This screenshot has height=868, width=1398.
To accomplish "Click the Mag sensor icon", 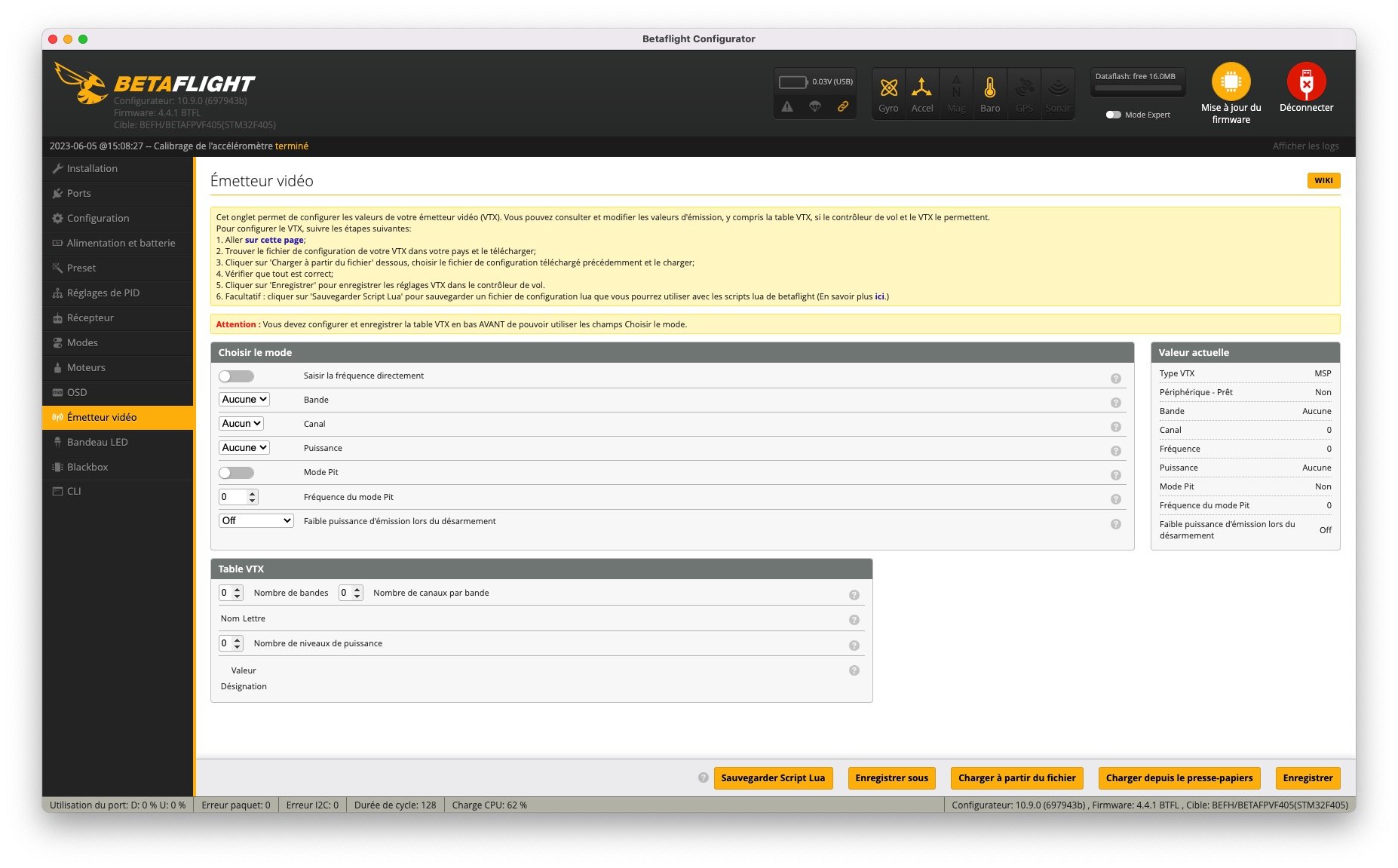I will tap(956, 88).
